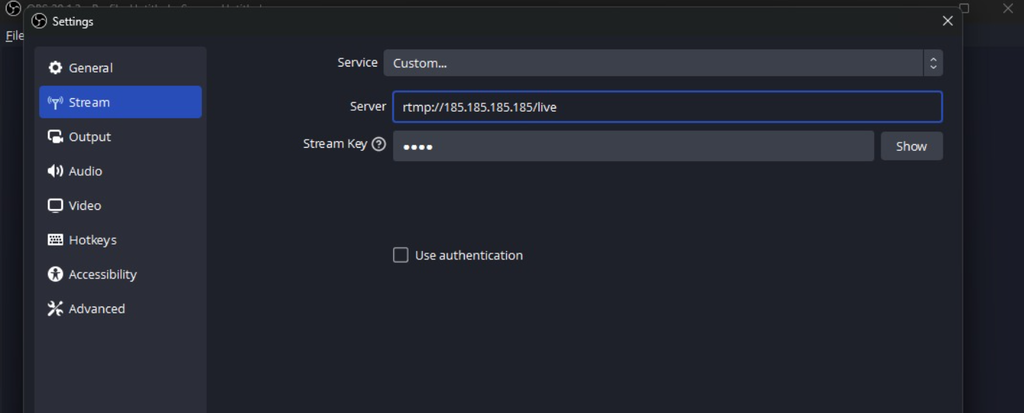Maximize the main OBS window
The image size is (1024, 413).
[964, 8]
